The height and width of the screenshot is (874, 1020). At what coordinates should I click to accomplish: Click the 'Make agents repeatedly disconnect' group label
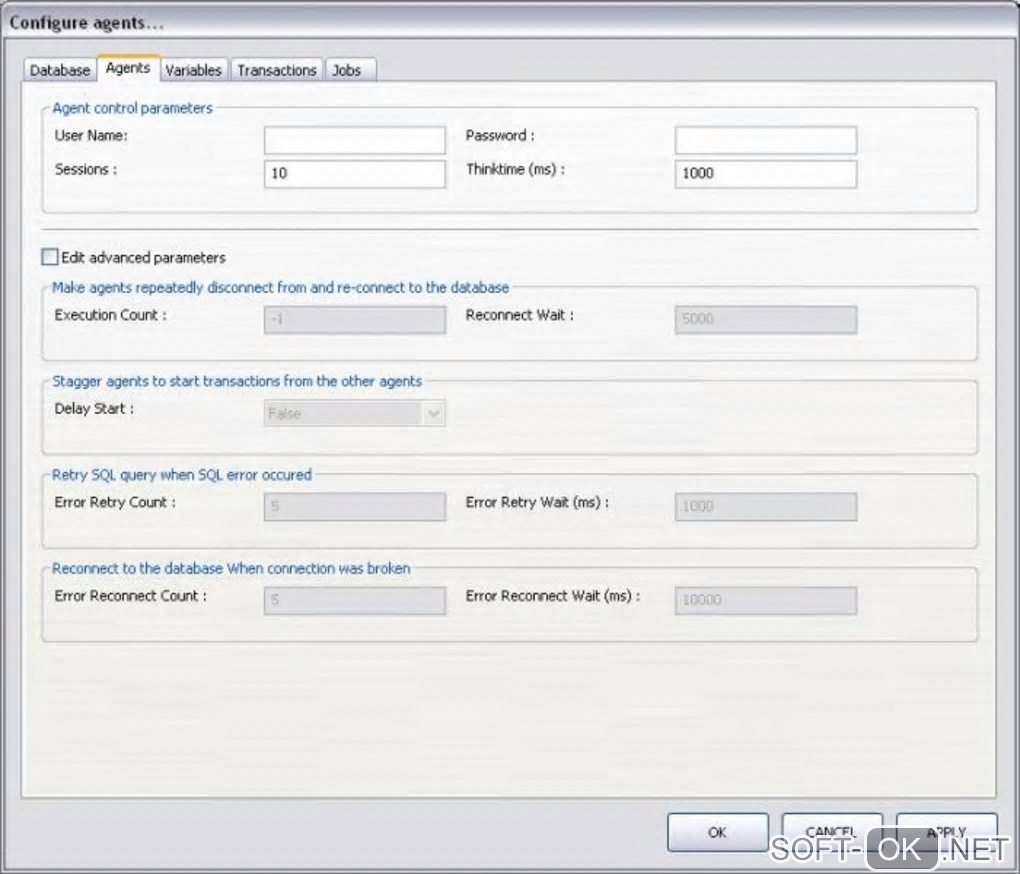pyautogui.click(x=280, y=287)
